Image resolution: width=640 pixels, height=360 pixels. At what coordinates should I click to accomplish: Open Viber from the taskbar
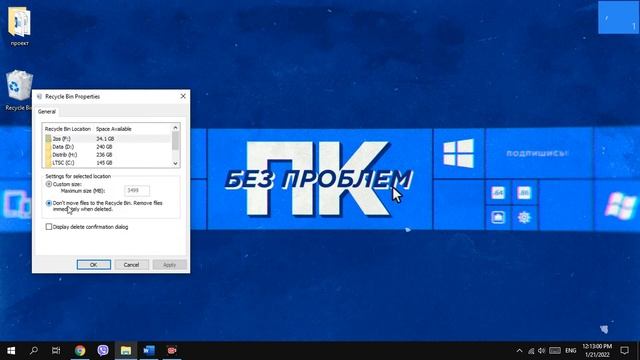click(x=103, y=350)
